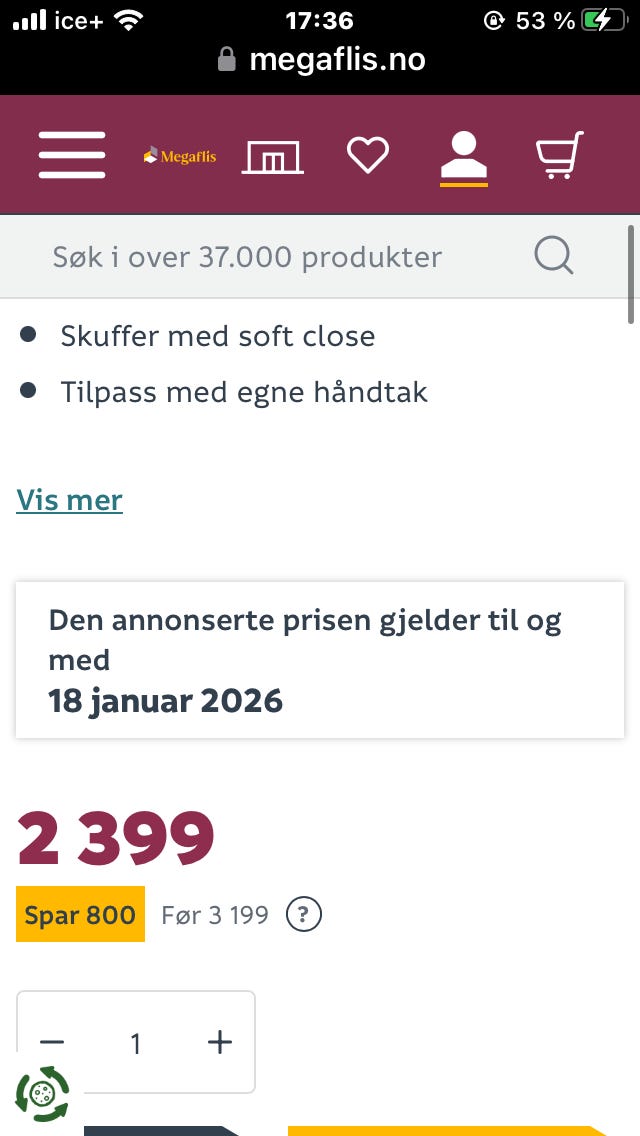Decrease quantity with the minus button
This screenshot has width=640, height=1136.
(x=52, y=1043)
